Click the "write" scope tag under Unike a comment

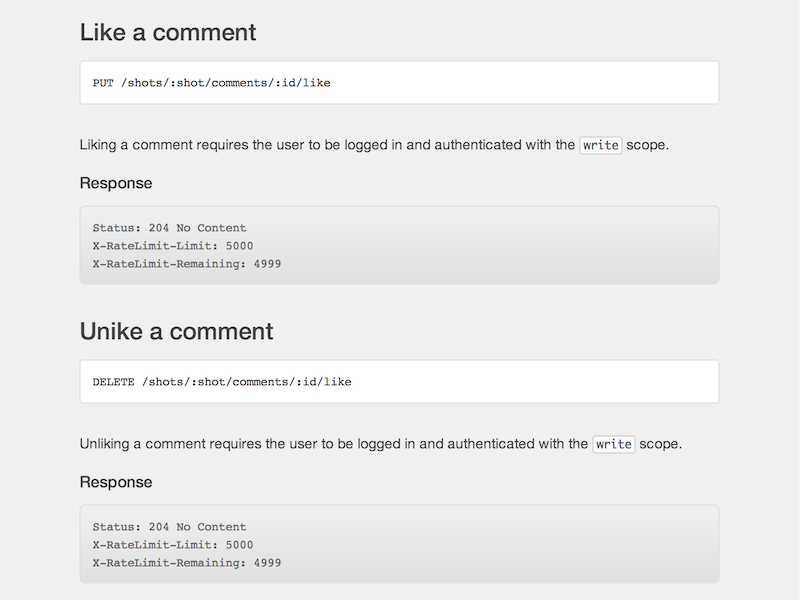614,444
